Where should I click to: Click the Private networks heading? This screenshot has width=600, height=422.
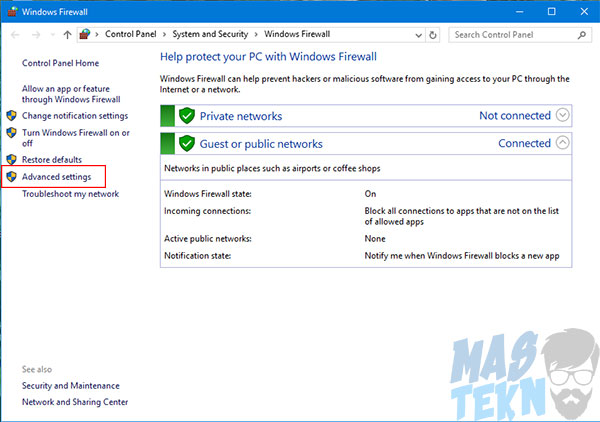(x=241, y=116)
